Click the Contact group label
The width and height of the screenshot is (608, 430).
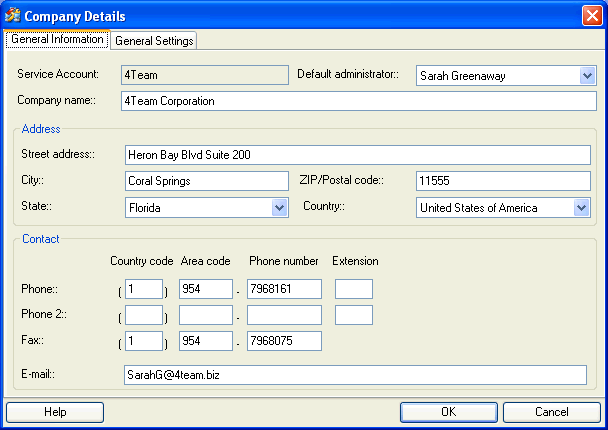tap(41, 239)
